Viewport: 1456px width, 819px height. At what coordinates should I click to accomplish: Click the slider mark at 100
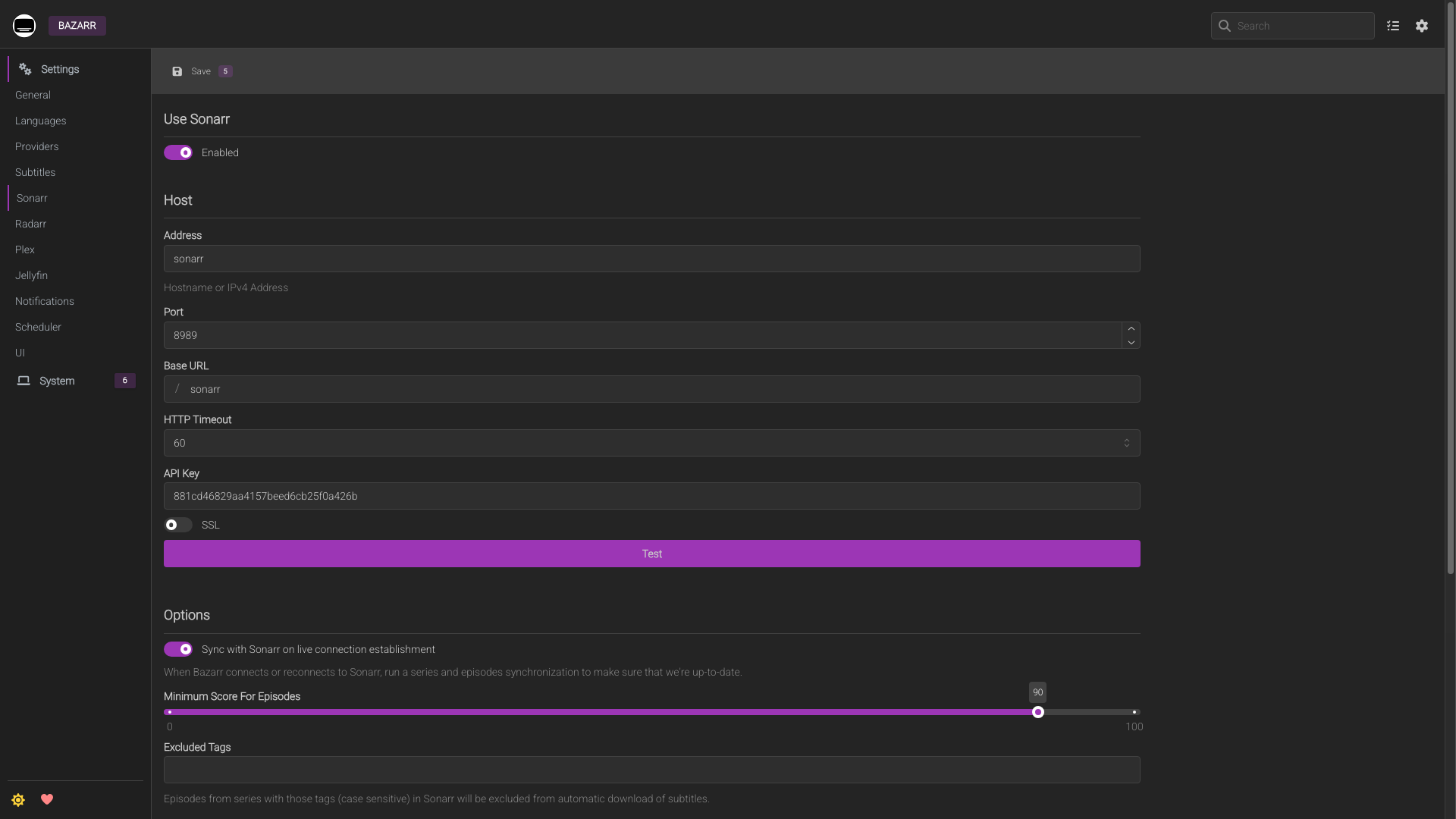(1134, 712)
